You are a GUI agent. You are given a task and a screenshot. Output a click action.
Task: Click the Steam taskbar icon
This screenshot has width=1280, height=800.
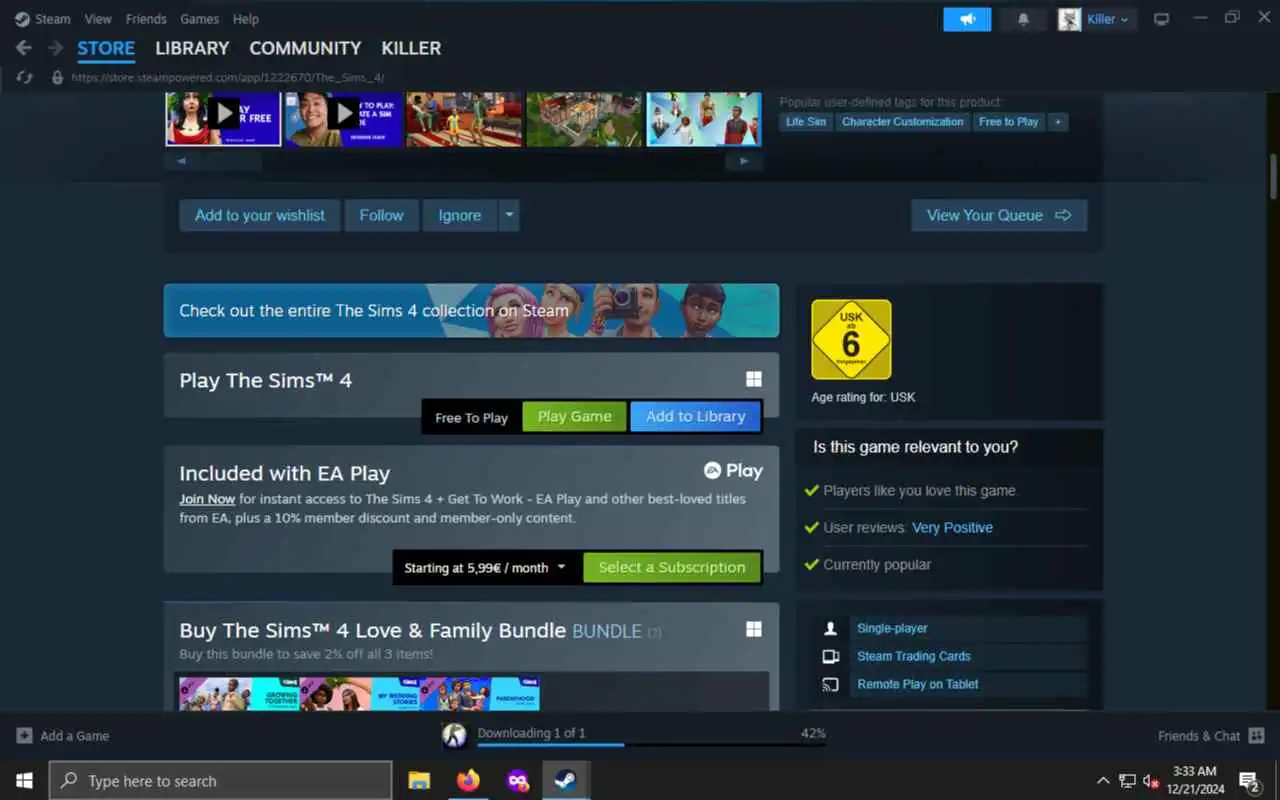pyautogui.click(x=566, y=781)
